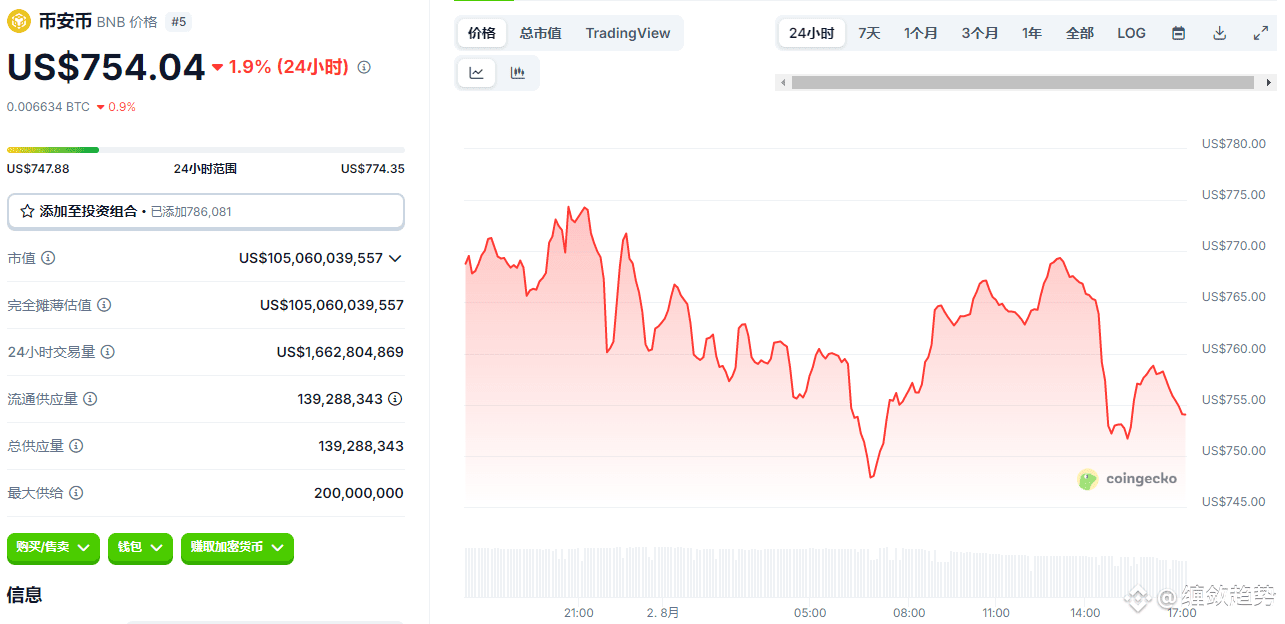Screen dimensions: 1285x624
Task: Click the 0.006634 BTC value
Action: pos(48,107)
